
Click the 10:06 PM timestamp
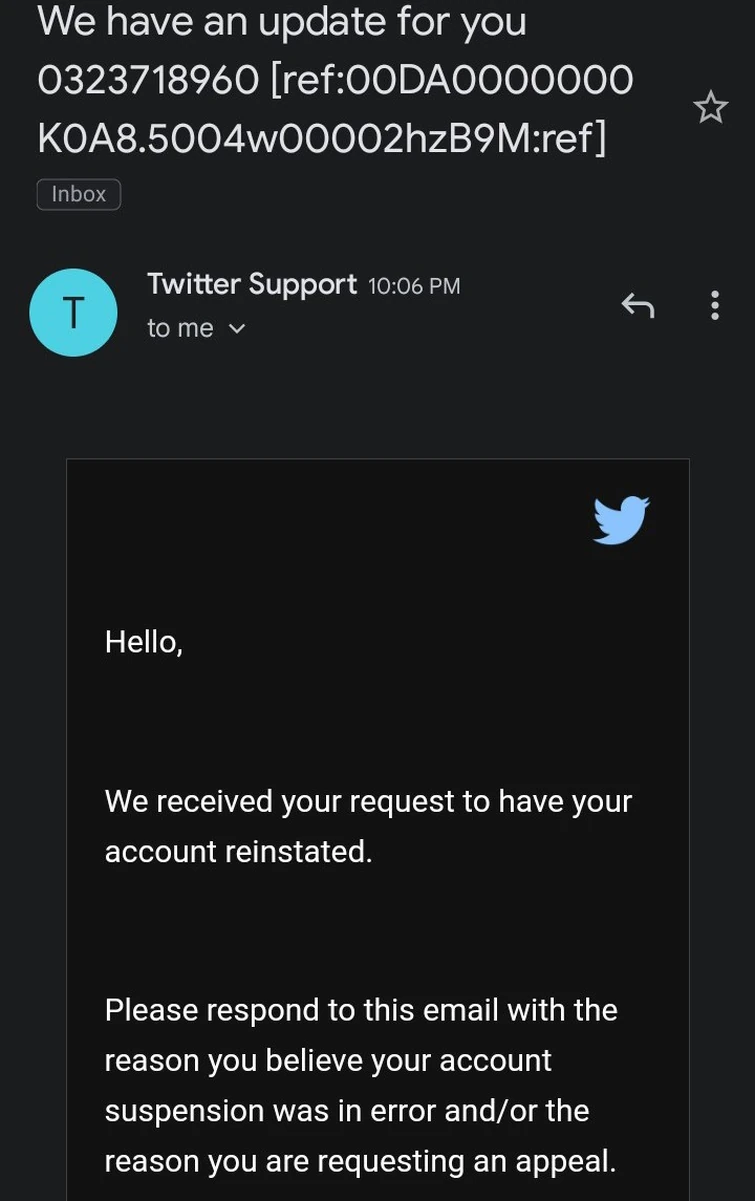(x=413, y=284)
